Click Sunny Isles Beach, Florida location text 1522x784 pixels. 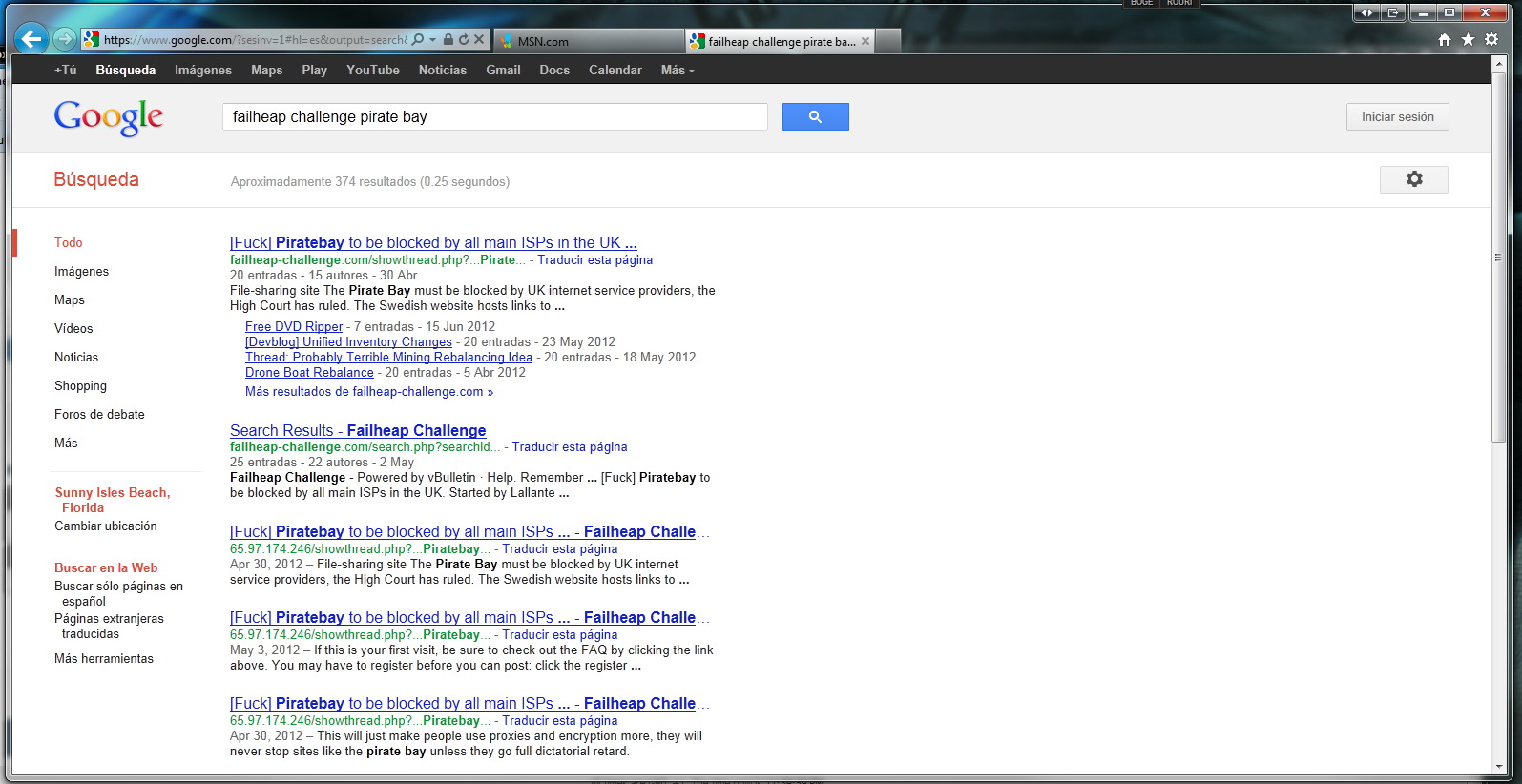pyautogui.click(x=113, y=500)
